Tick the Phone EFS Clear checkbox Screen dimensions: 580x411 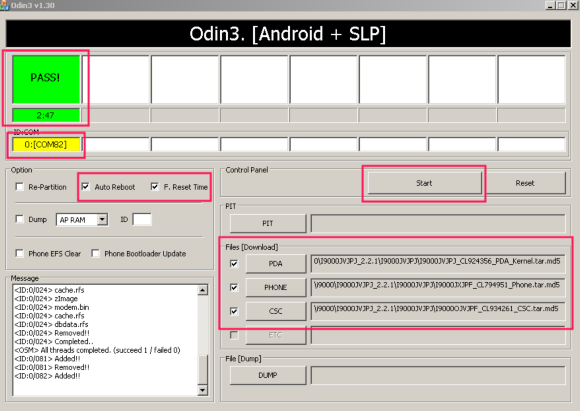coord(19,253)
